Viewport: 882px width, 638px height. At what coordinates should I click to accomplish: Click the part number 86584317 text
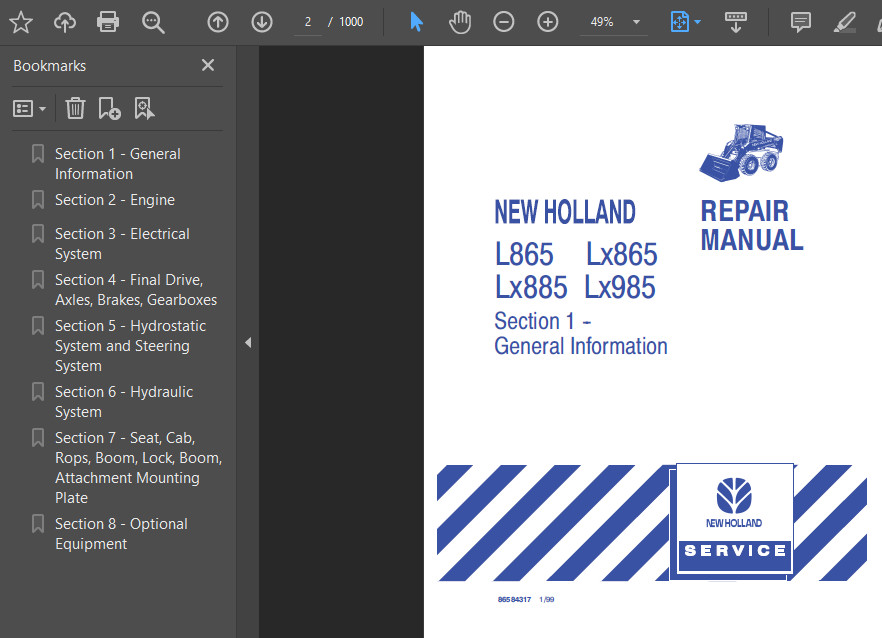(514, 600)
